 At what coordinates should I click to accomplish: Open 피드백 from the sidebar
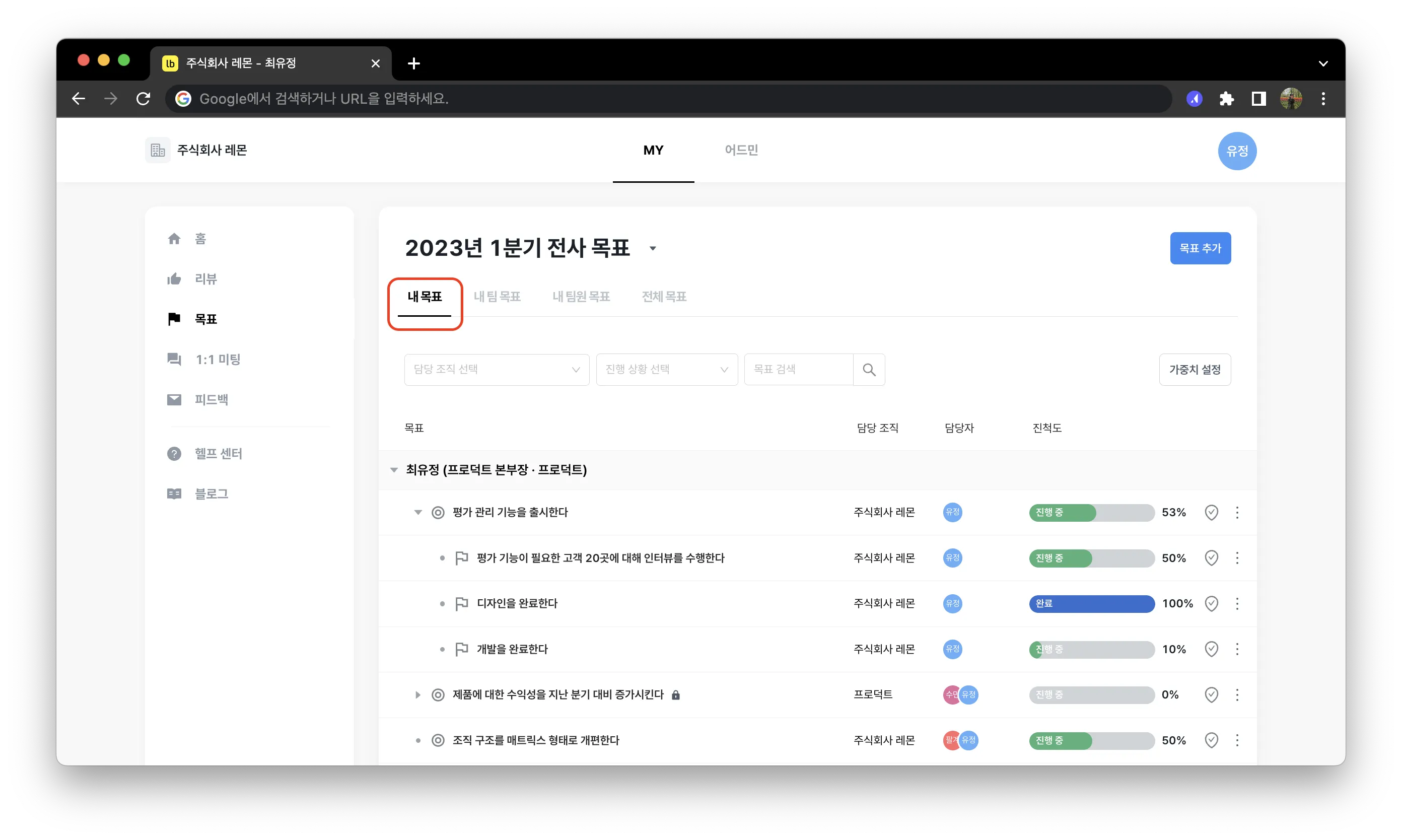point(197,400)
